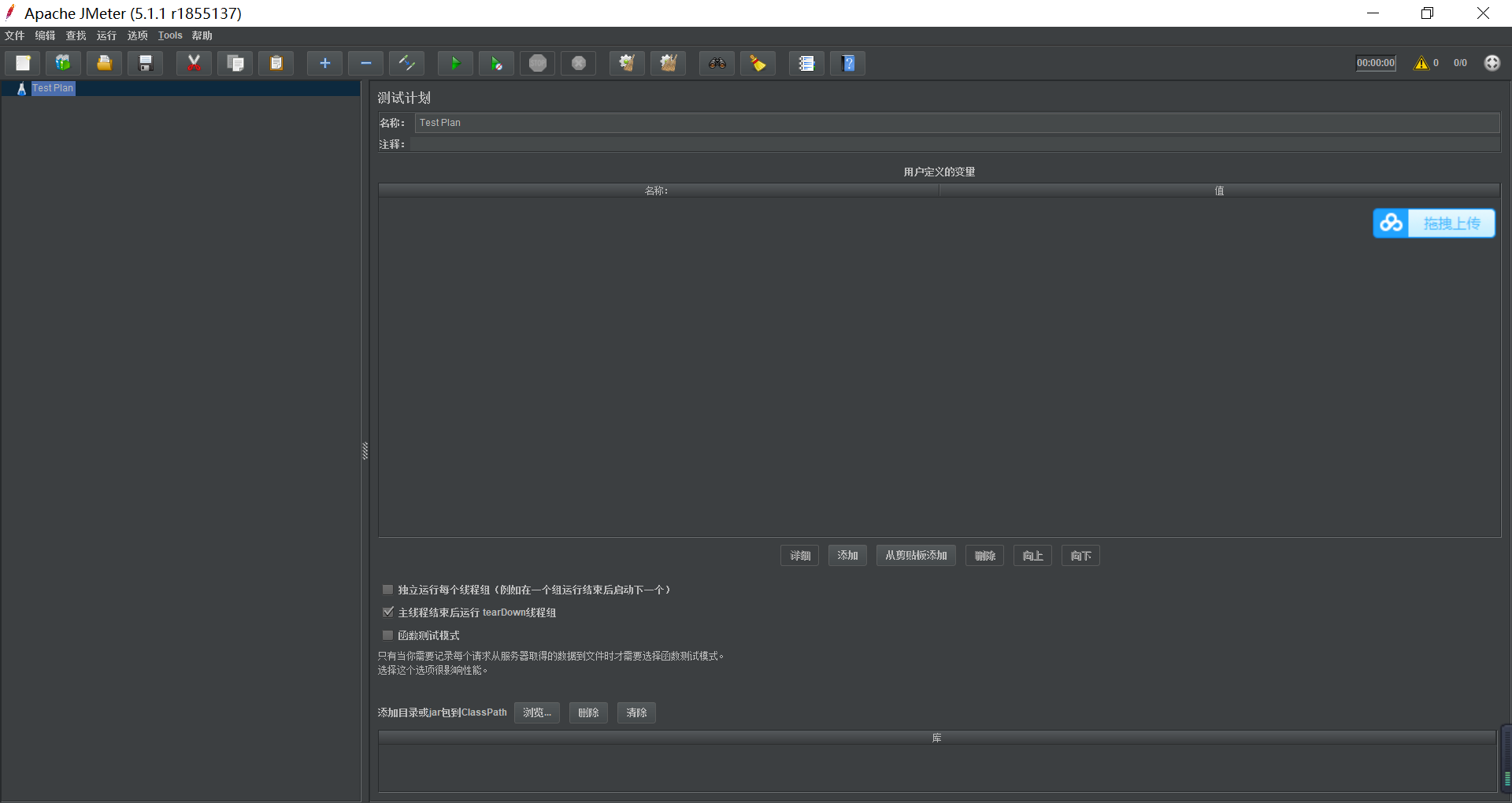Screen dimensions: 1512x803
Task: Click the Copy toolbar icon
Action: (x=235, y=63)
